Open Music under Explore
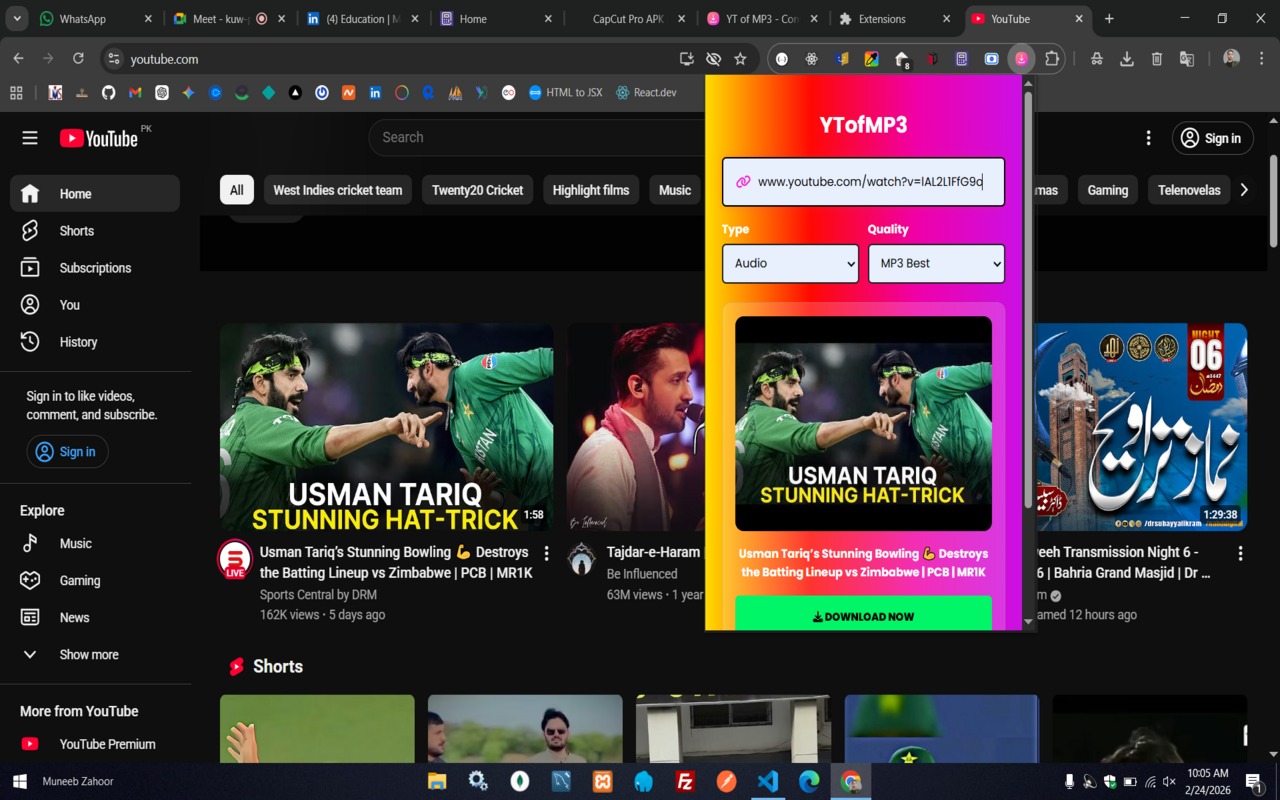The height and width of the screenshot is (800, 1280). [x=95, y=544]
